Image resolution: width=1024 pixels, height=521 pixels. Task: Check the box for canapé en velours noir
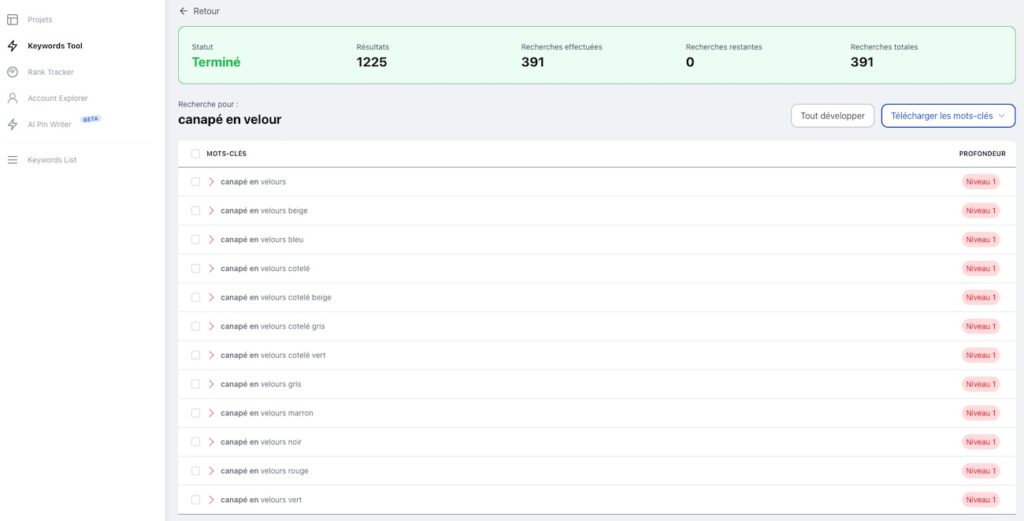[195, 442]
